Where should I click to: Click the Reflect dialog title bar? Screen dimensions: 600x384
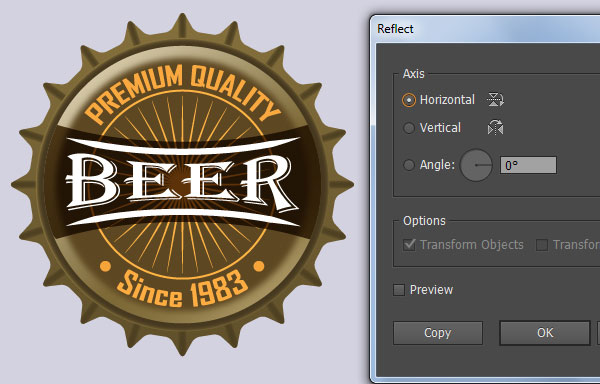[x=485, y=29]
